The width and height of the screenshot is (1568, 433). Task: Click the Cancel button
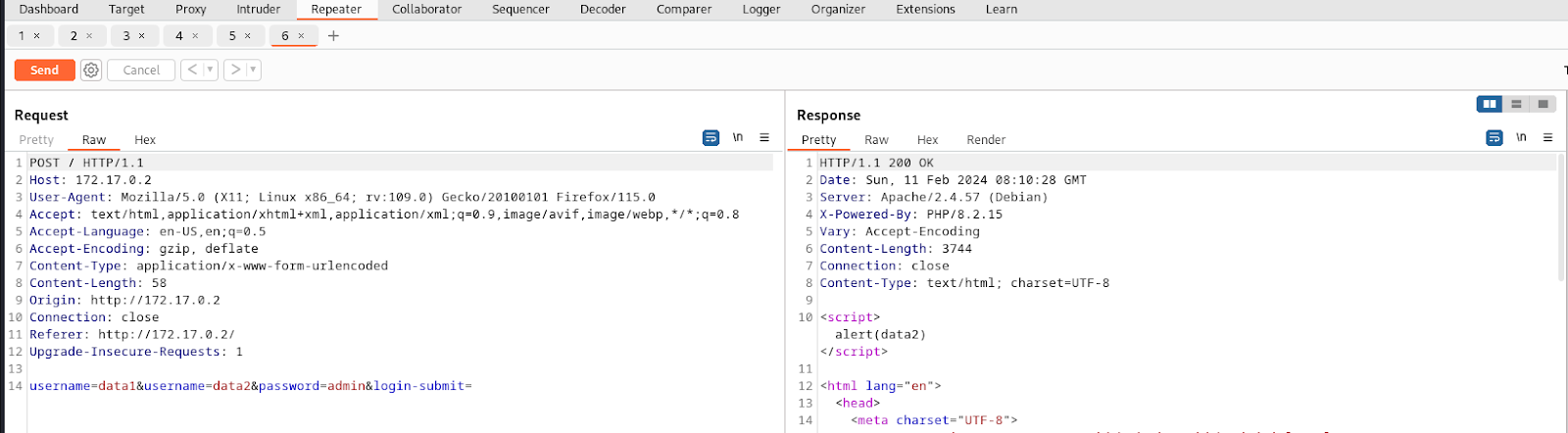point(141,71)
